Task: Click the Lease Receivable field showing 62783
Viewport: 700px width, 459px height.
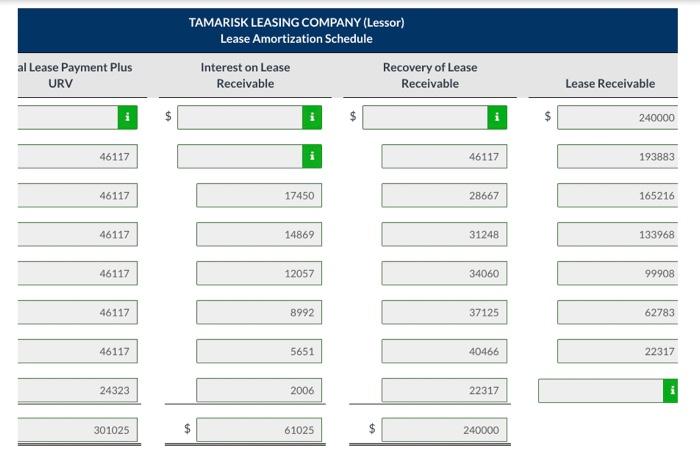Action: 617,312
